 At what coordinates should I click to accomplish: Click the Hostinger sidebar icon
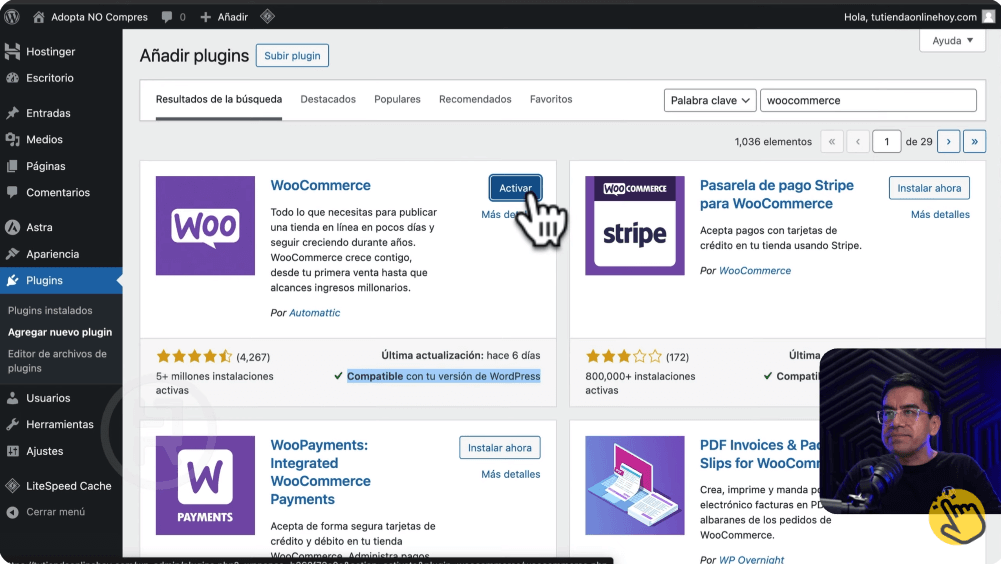(x=12, y=52)
